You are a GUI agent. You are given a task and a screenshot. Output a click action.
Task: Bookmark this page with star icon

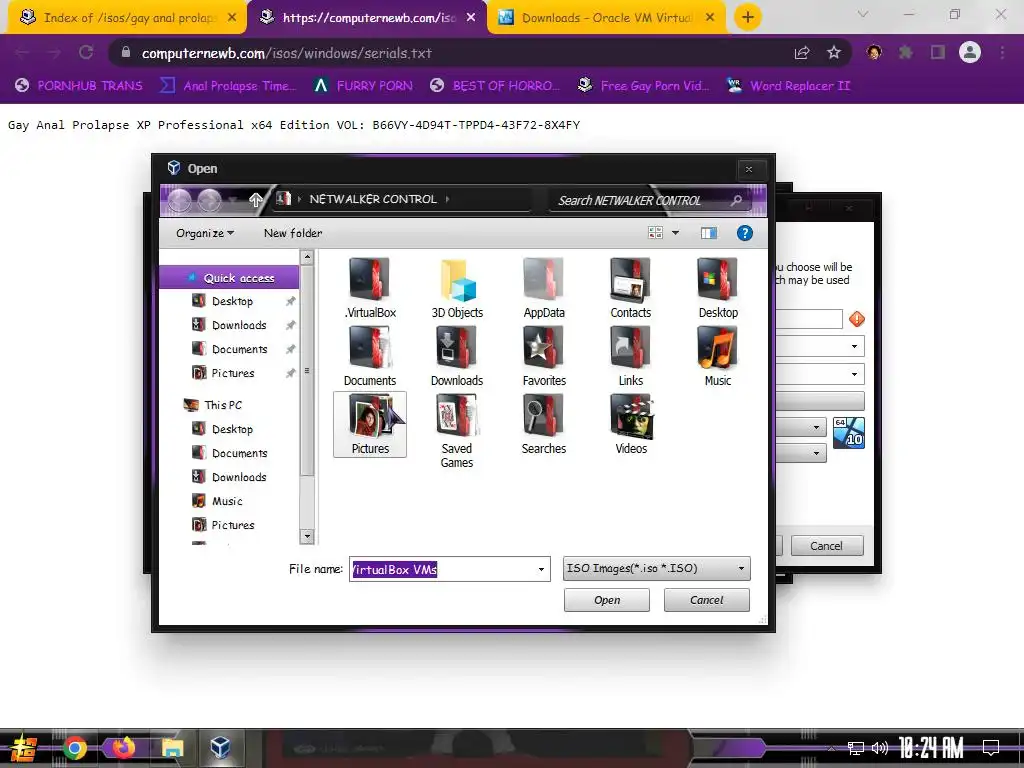(x=833, y=53)
